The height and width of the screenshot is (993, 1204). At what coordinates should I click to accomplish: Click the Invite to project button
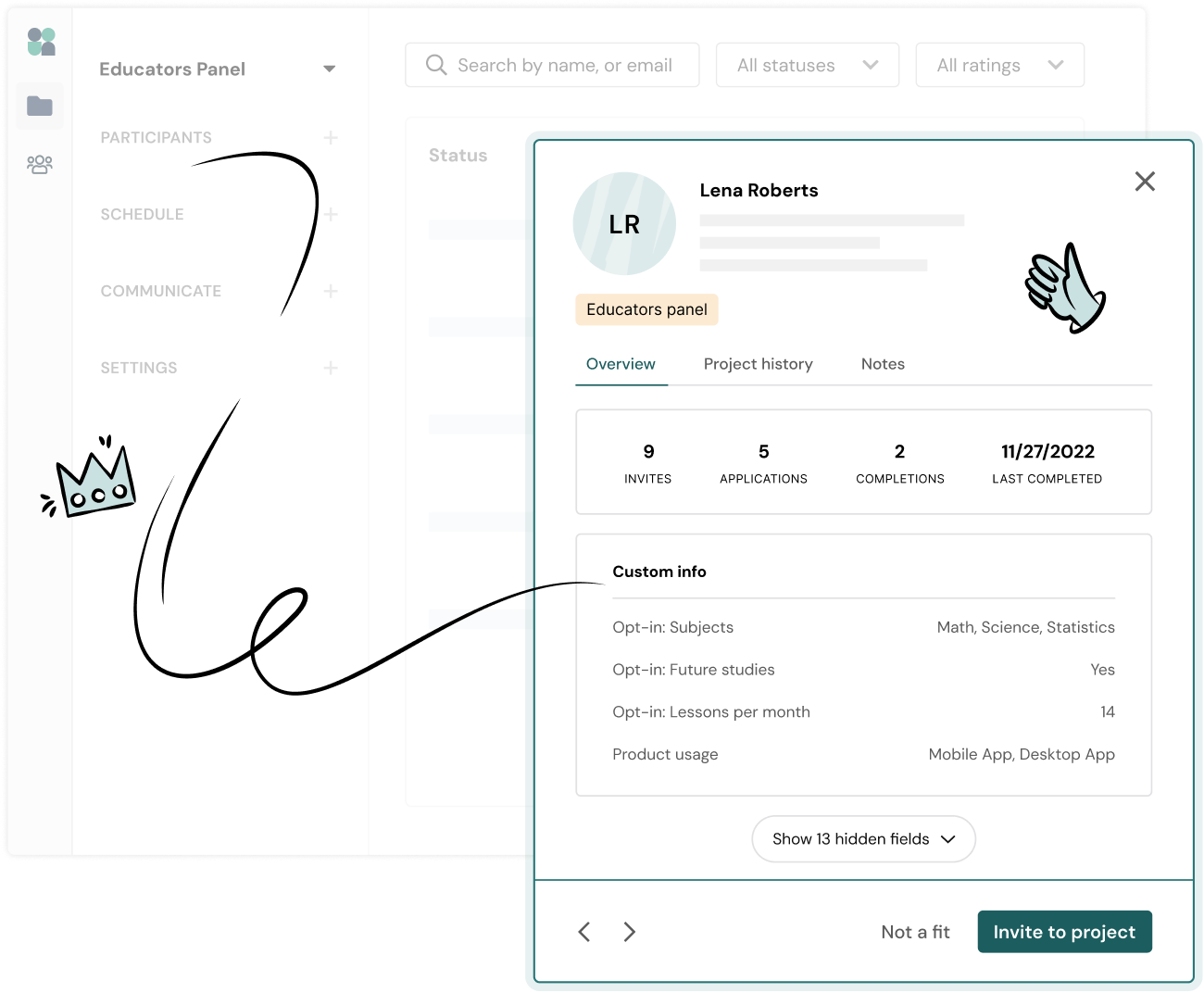coord(1064,932)
